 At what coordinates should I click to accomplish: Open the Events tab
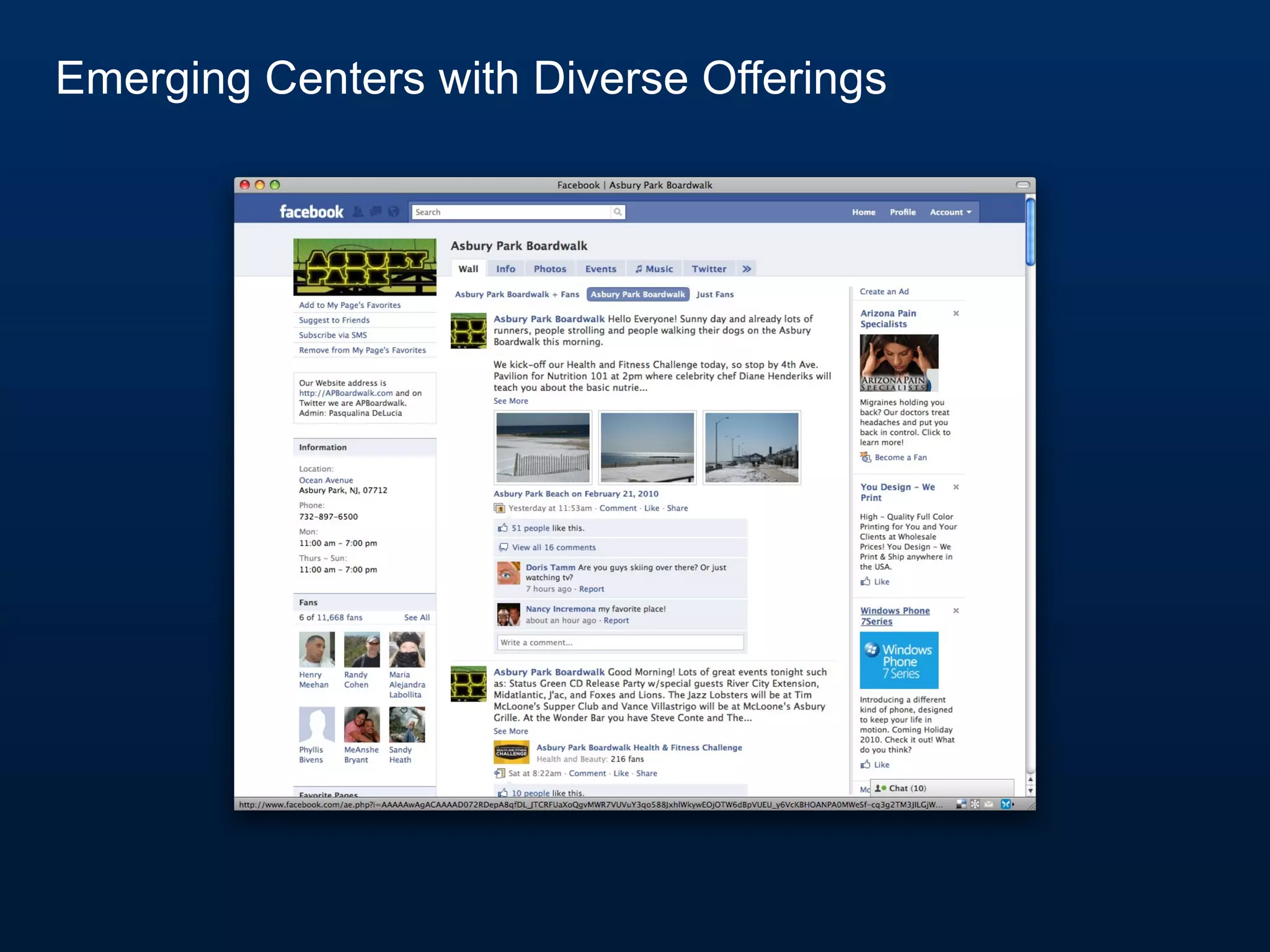click(x=601, y=269)
